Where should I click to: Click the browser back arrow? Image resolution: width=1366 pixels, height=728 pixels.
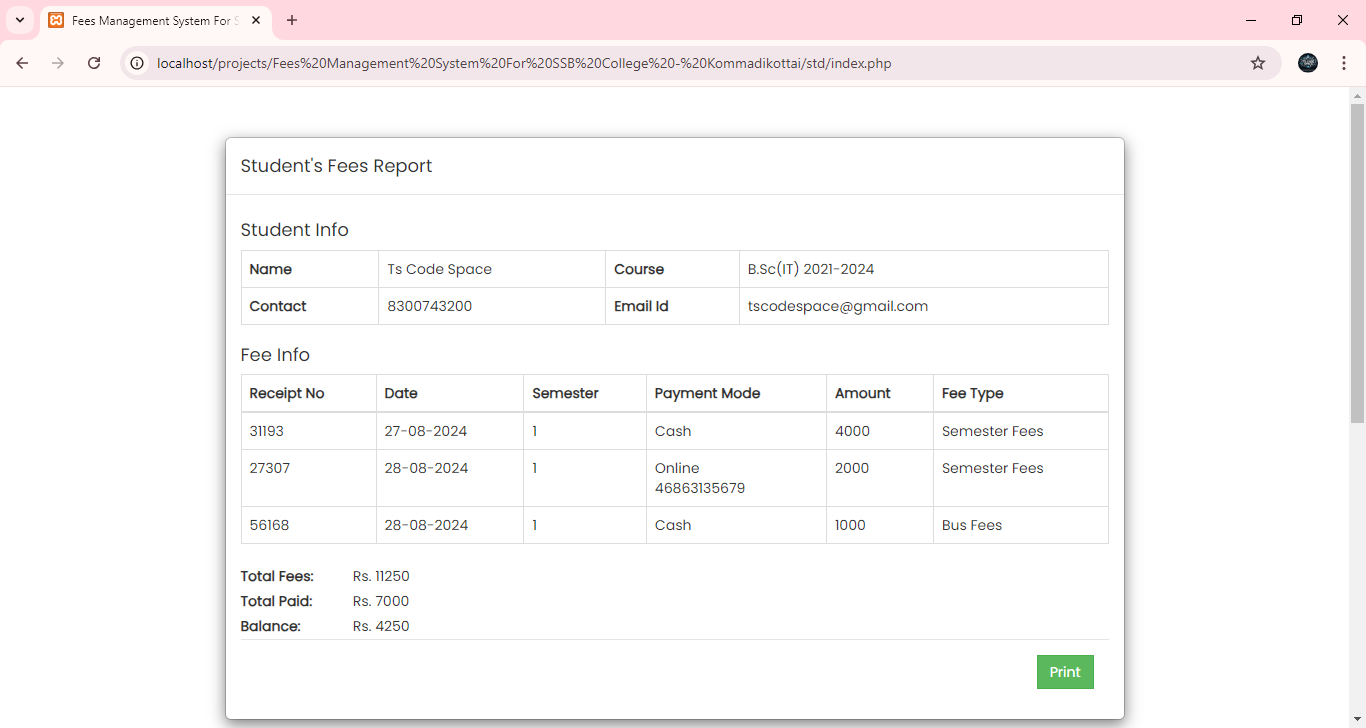pos(22,63)
